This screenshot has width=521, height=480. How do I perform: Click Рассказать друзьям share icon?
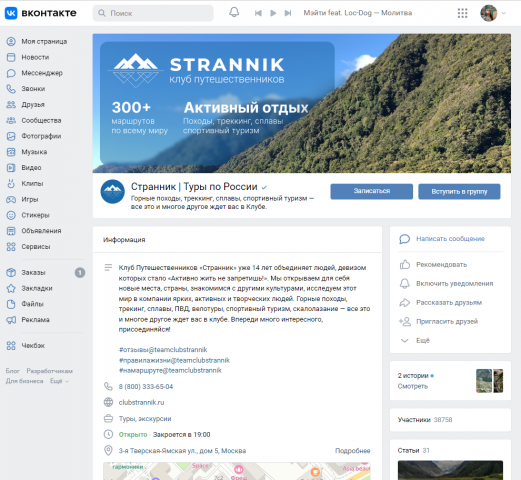coord(405,303)
